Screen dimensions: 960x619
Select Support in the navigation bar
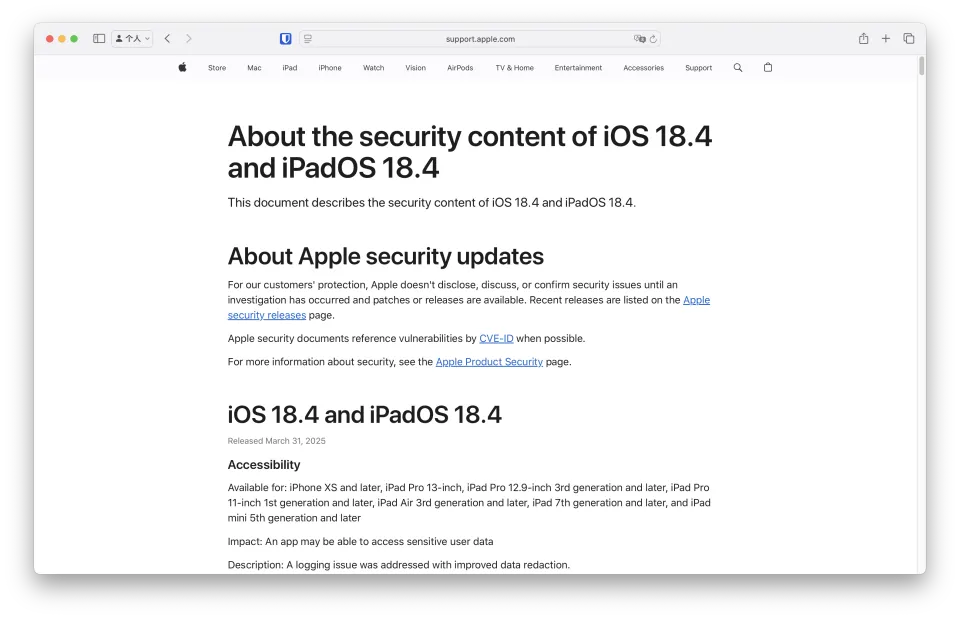pos(698,68)
